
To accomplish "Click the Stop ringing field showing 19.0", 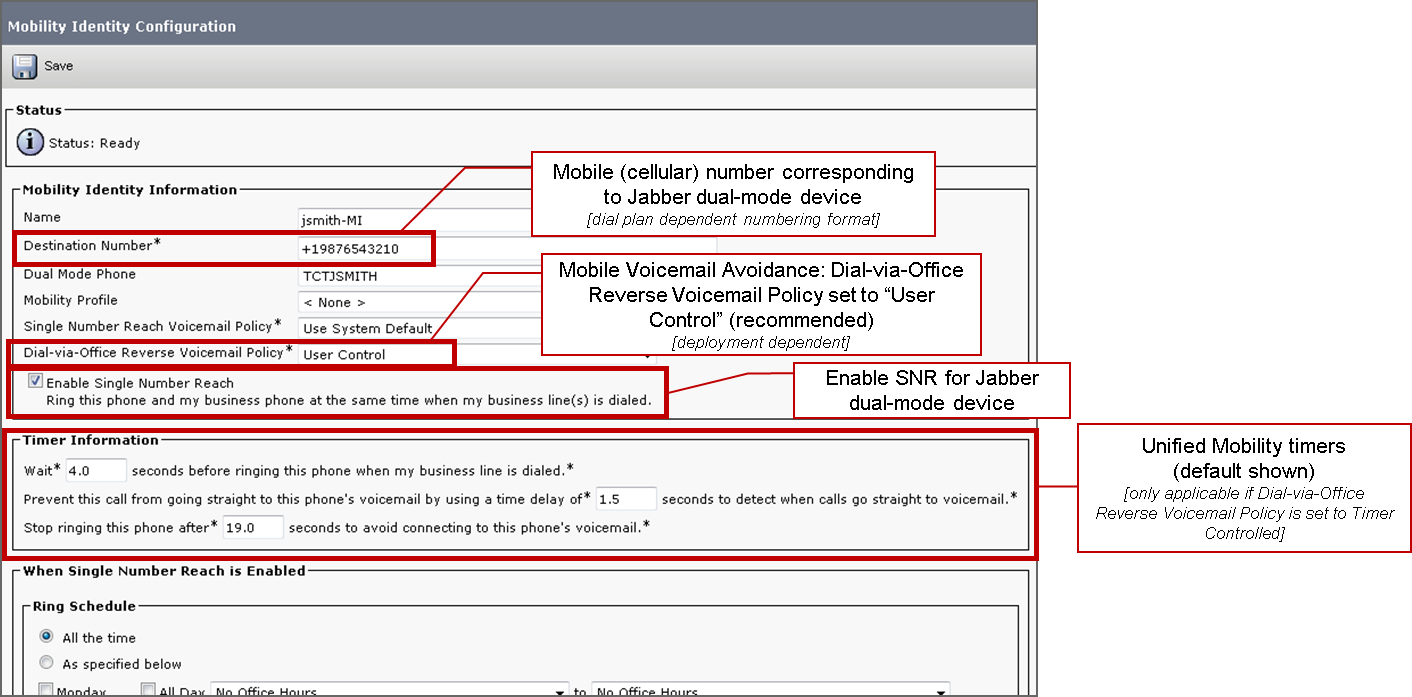I will coord(253,527).
